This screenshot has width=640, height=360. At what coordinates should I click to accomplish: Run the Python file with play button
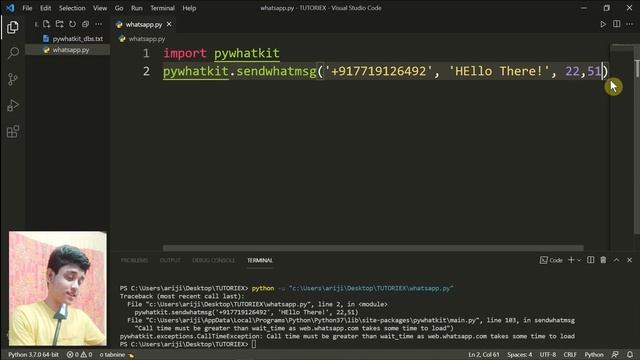(x=603, y=24)
